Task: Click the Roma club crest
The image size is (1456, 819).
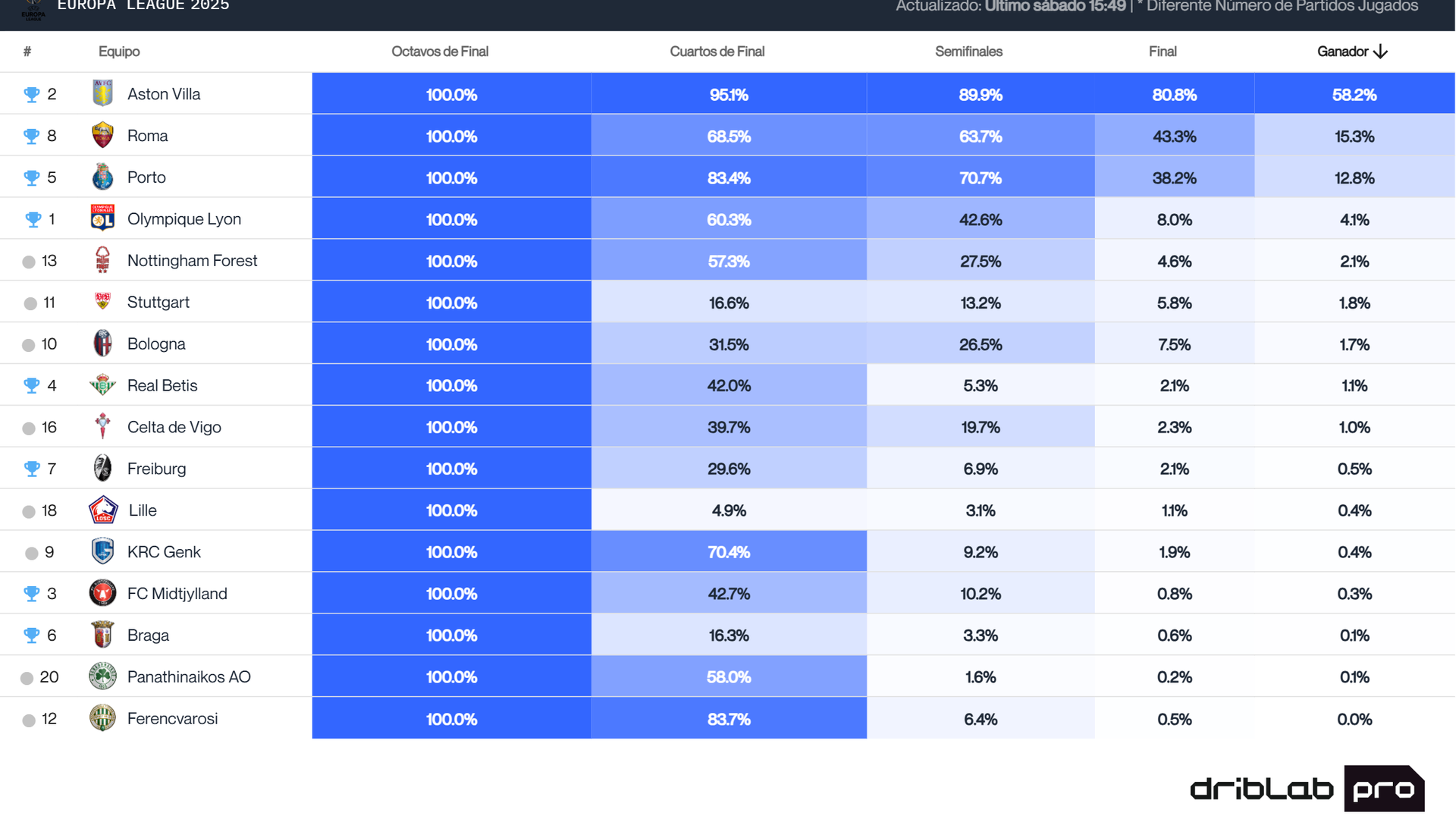Action: [102, 135]
